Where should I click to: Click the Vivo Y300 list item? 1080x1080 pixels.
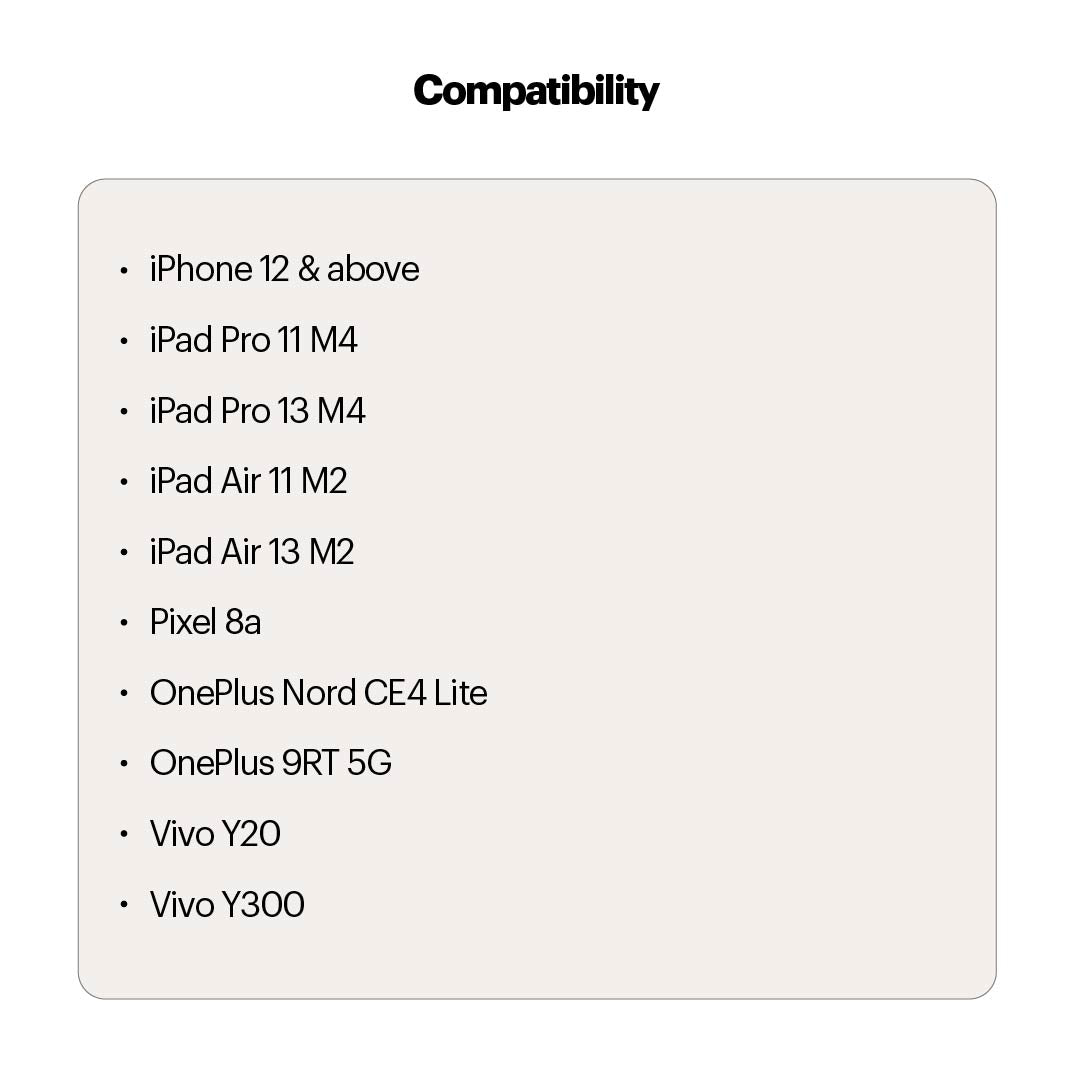point(227,905)
